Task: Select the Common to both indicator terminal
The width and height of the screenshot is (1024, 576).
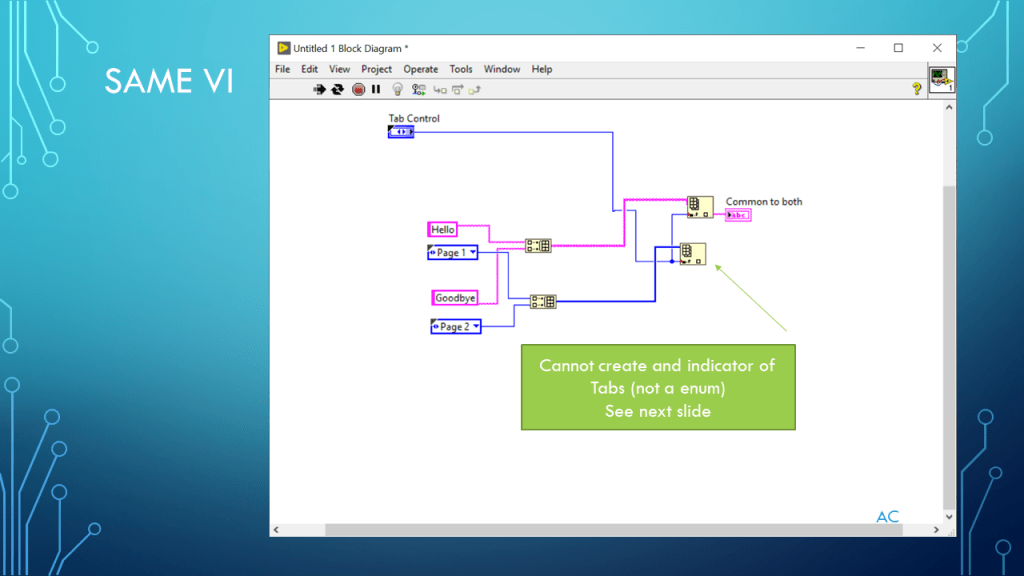Action: (x=738, y=215)
